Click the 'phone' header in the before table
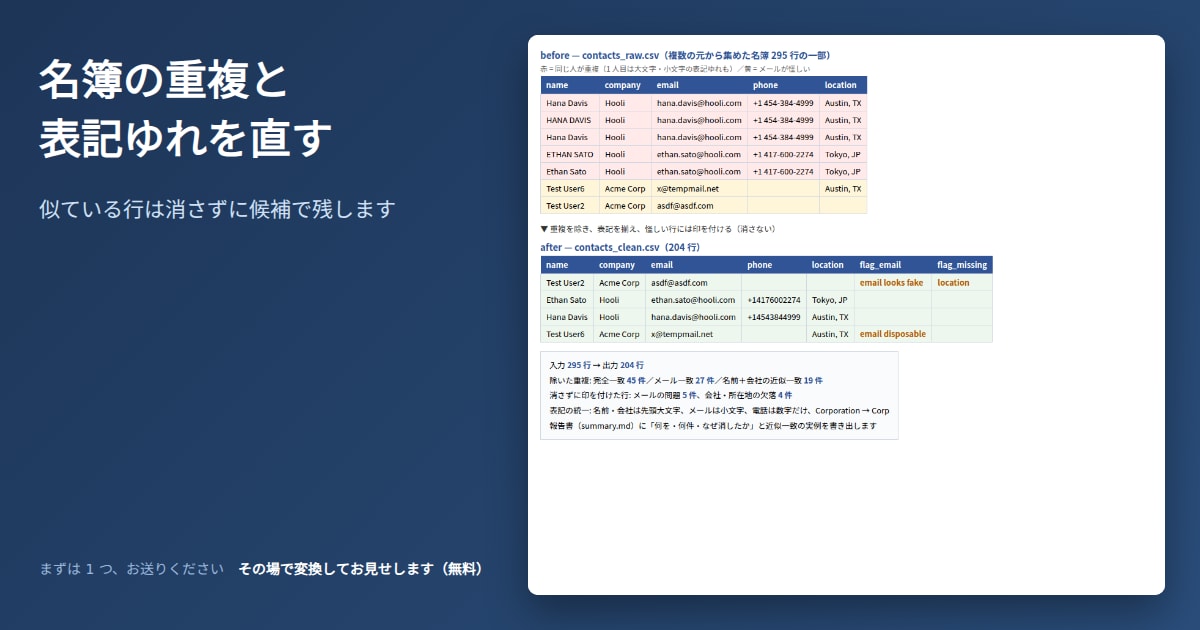This screenshot has width=1200, height=630. (x=765, y=85)
